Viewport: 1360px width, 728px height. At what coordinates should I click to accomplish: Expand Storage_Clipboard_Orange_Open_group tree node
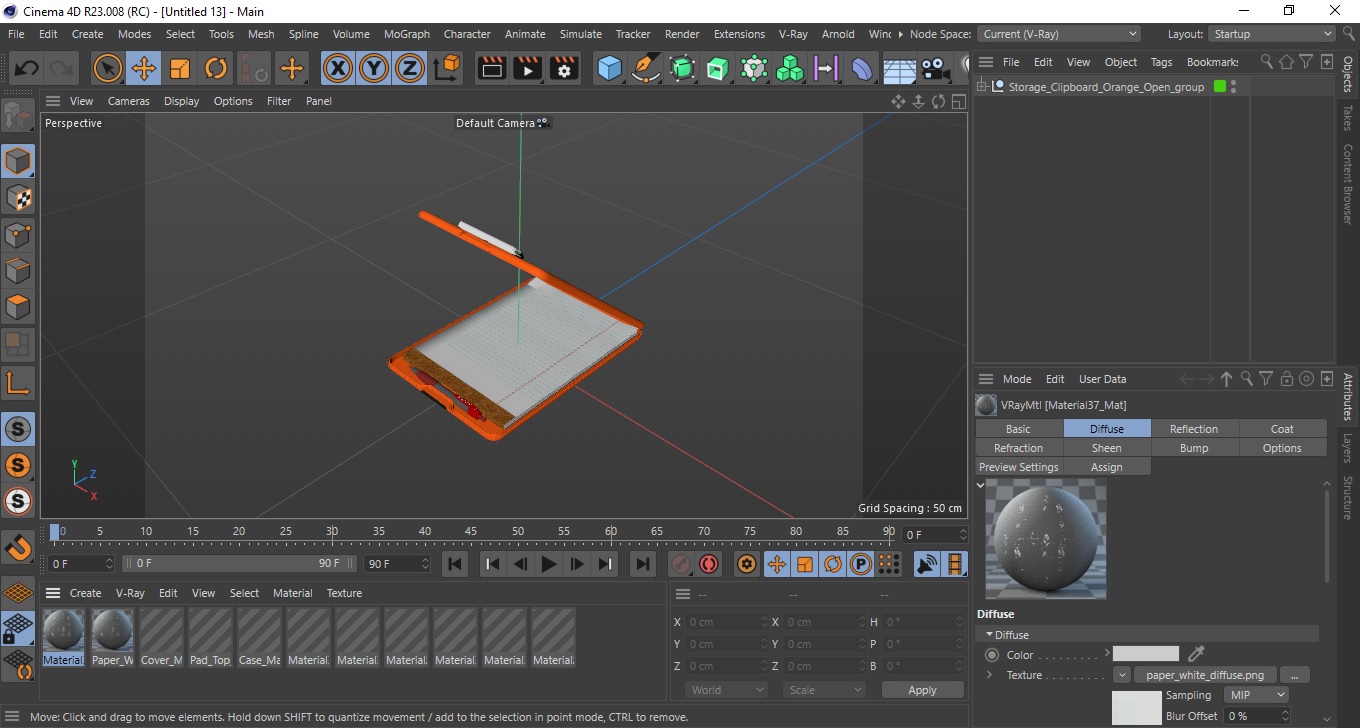[x=983, y=87]
